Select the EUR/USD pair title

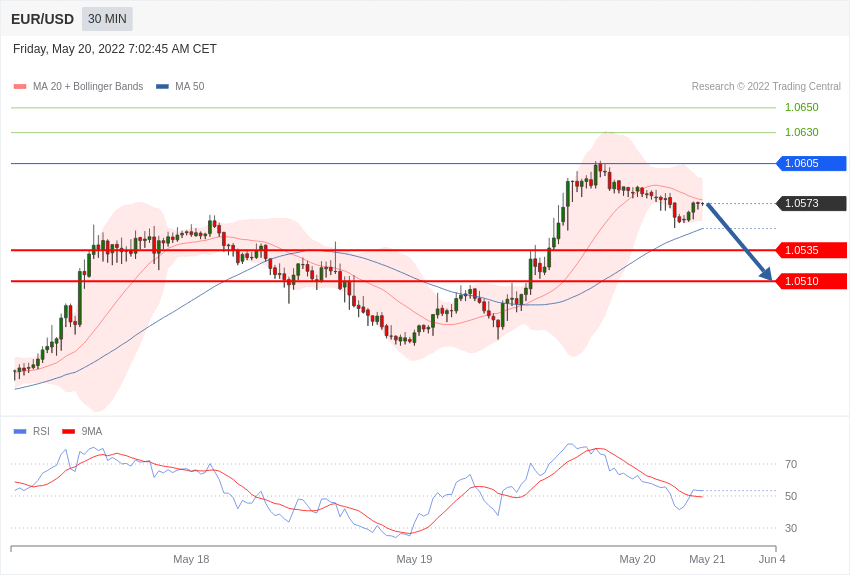tap(42, 20)
